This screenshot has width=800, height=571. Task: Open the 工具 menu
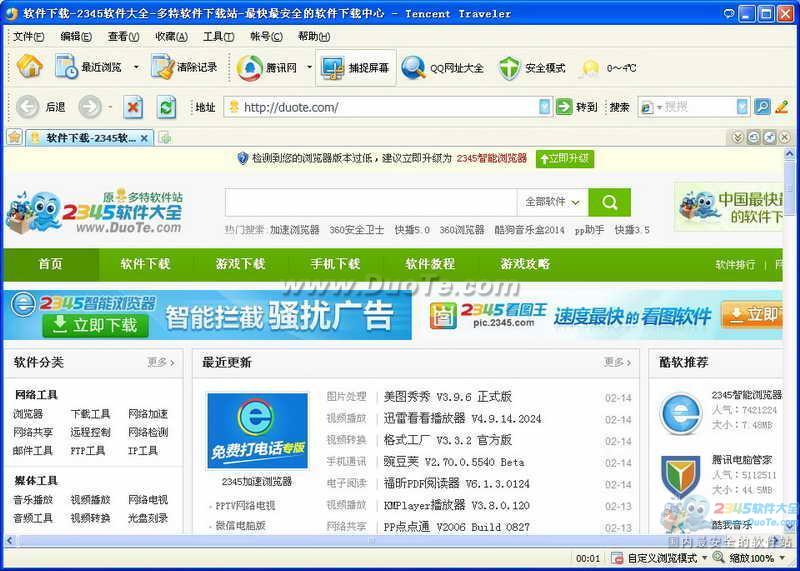click(219, 36)
